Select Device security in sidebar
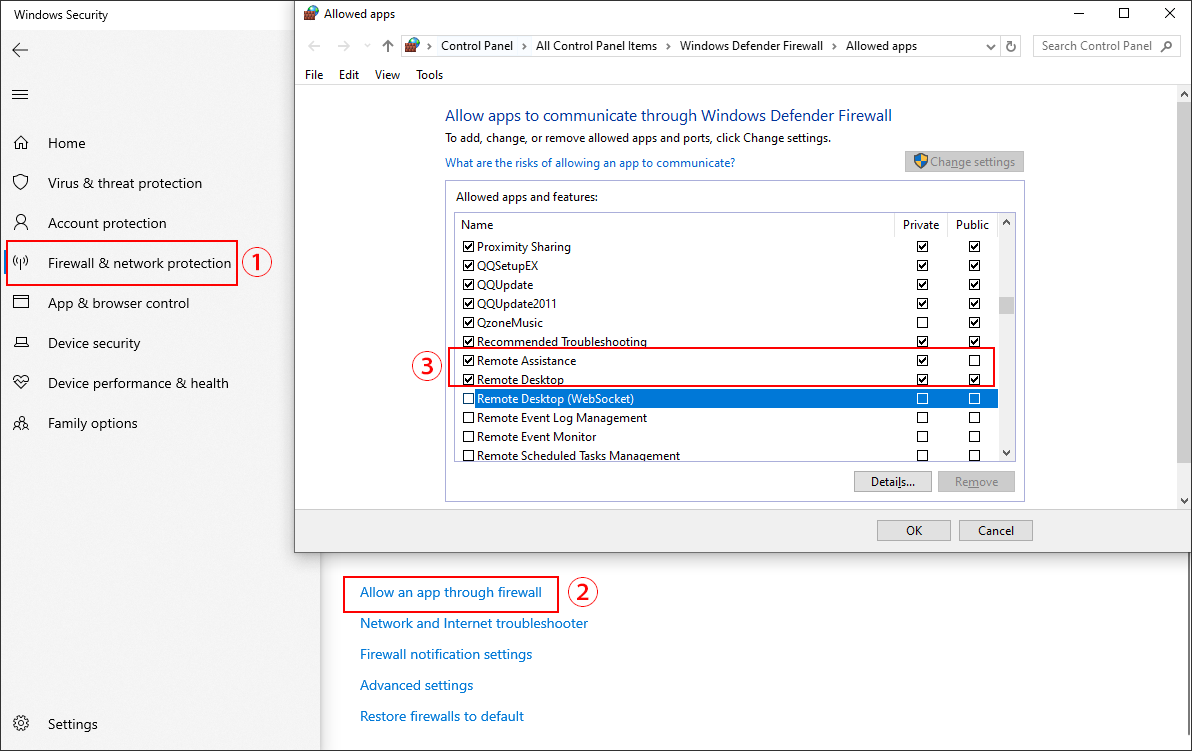Screen dimensions: 1192x751 coord(94,343)
